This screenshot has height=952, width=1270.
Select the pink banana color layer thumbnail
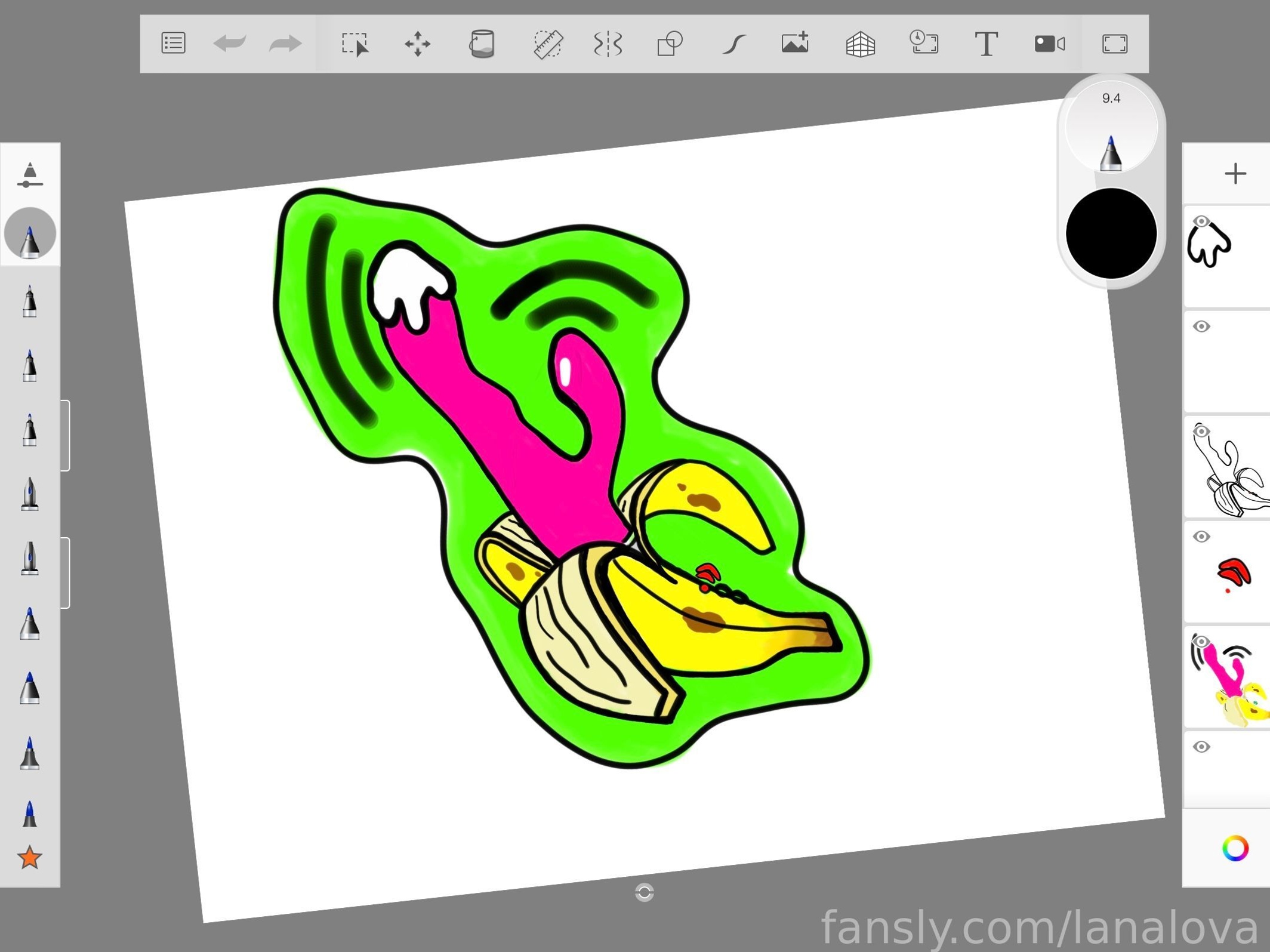point(1227,677)
